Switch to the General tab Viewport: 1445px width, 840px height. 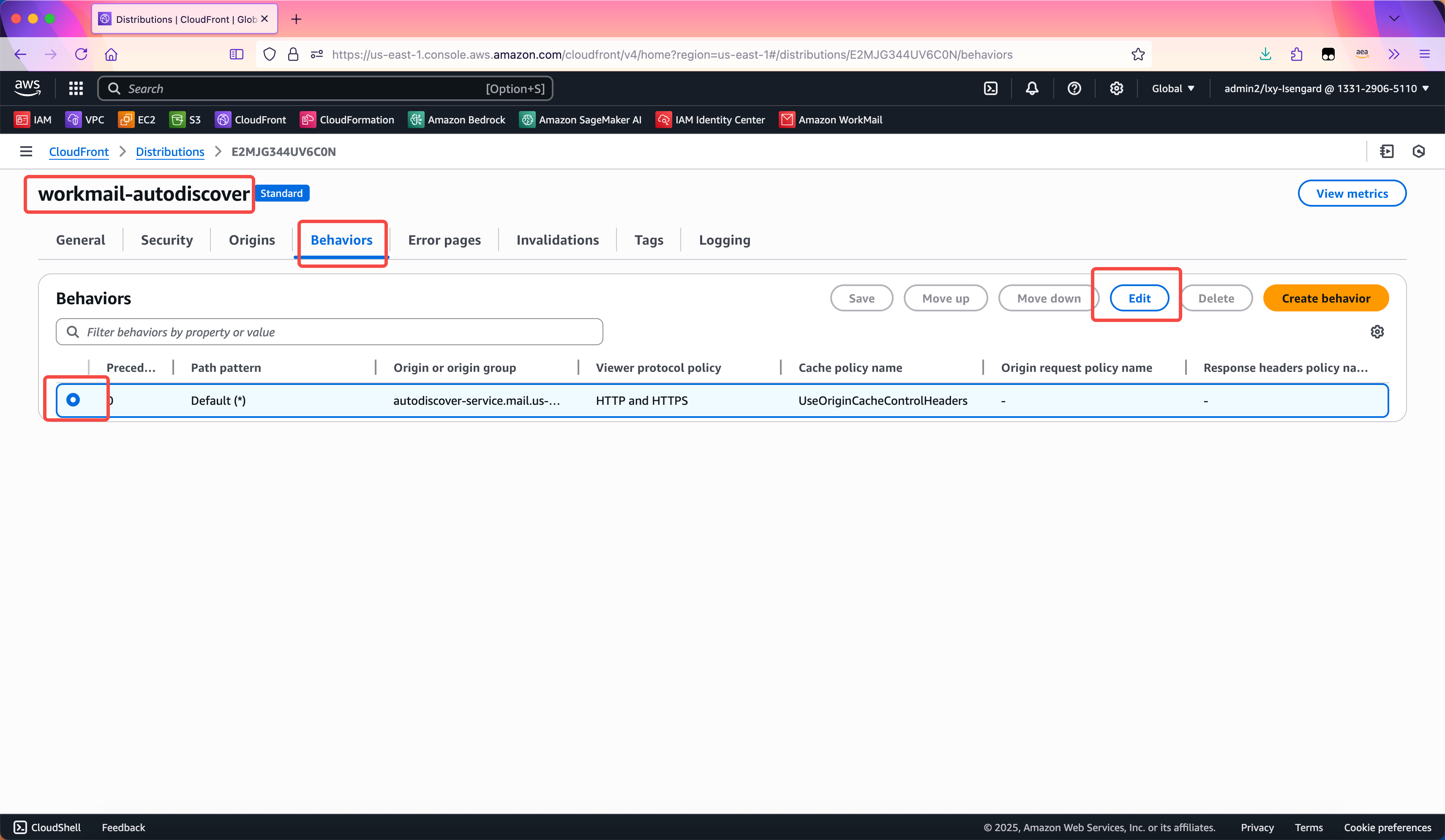tap(80, 240)
